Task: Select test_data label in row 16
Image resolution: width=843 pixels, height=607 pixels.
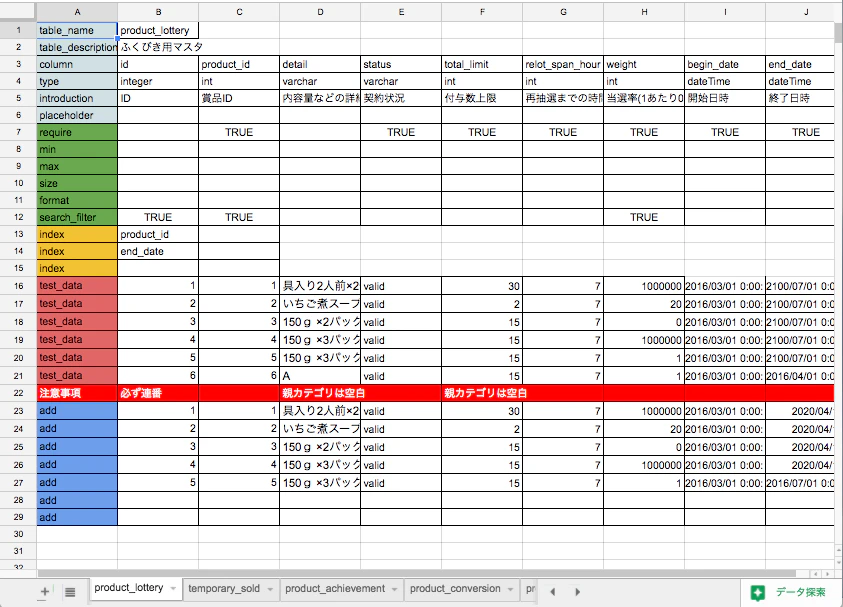Action: point(77,285)
